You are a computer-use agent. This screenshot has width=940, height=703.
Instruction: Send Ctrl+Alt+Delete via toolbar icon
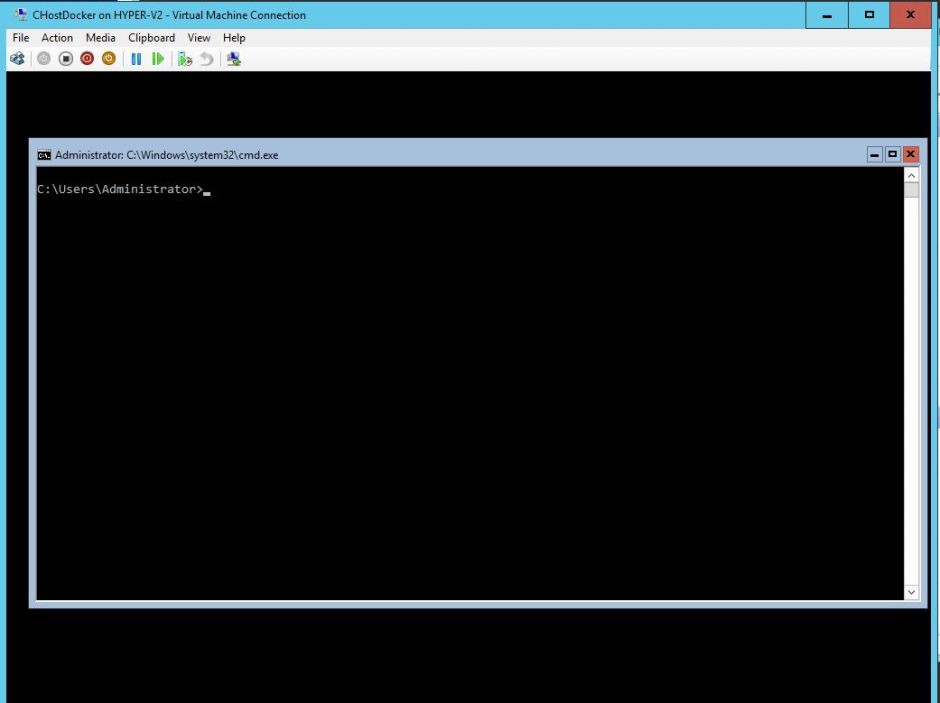coord(17,59)
